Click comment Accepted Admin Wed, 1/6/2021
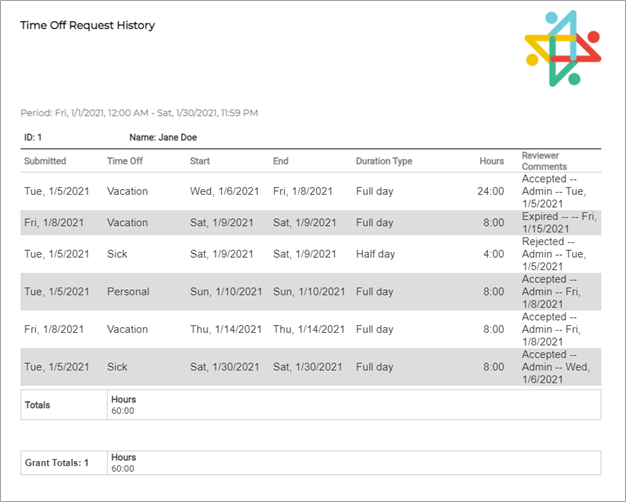Screen dimensions: 626x502 [556, 367]
